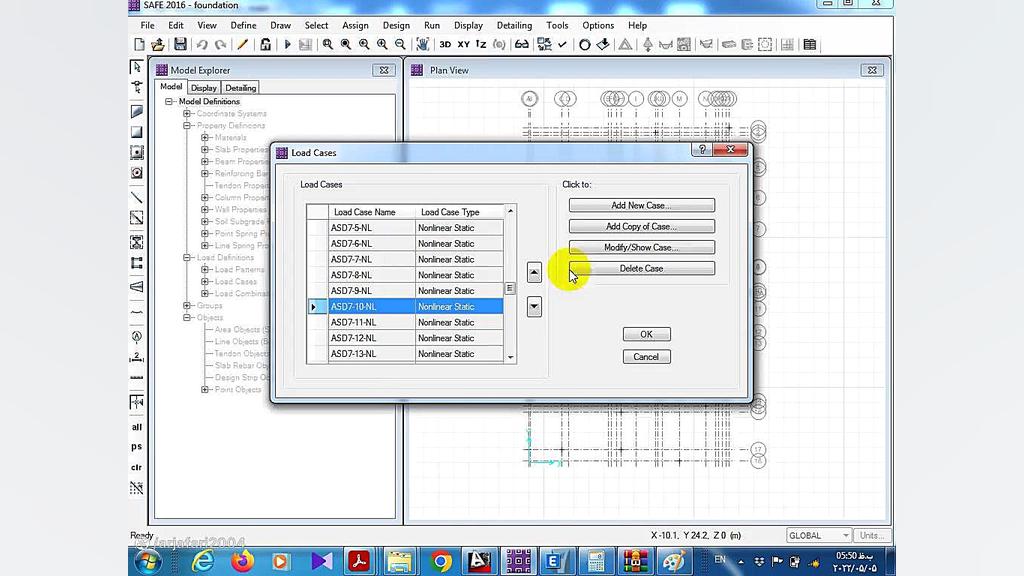Click the Units button in status bar
The image size is (1024, 576).
[872, 535]
